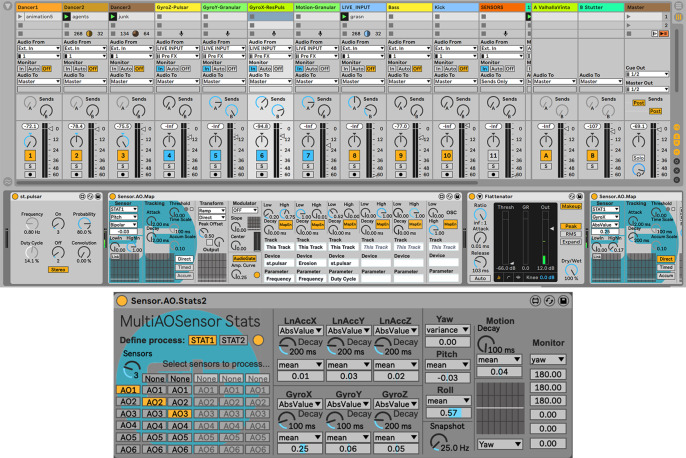Switch to Arrangement view with the top-right icon
The width and height of the screenshot is (686, 458).
[679, 7]
